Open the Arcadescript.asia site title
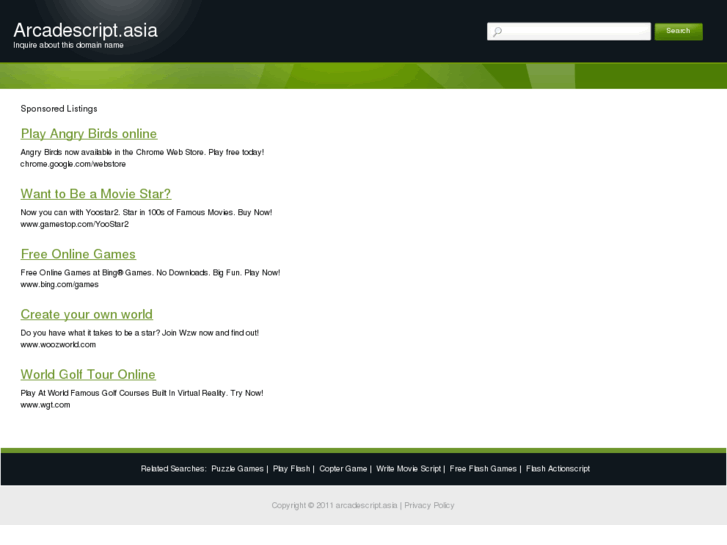 click(85, 30)
